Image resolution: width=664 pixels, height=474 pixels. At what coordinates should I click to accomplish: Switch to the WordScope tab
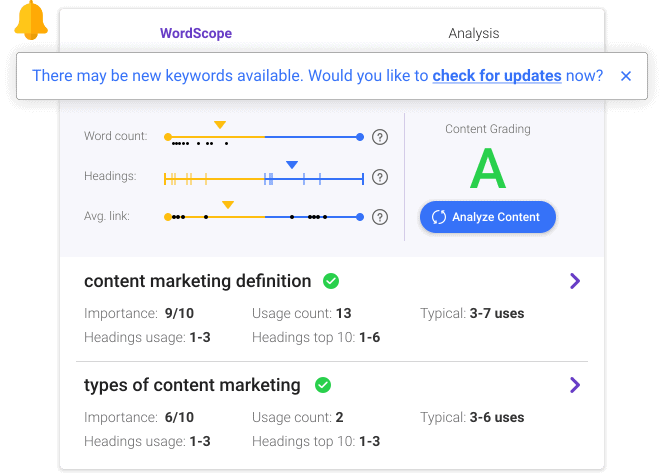pos(196,33)
